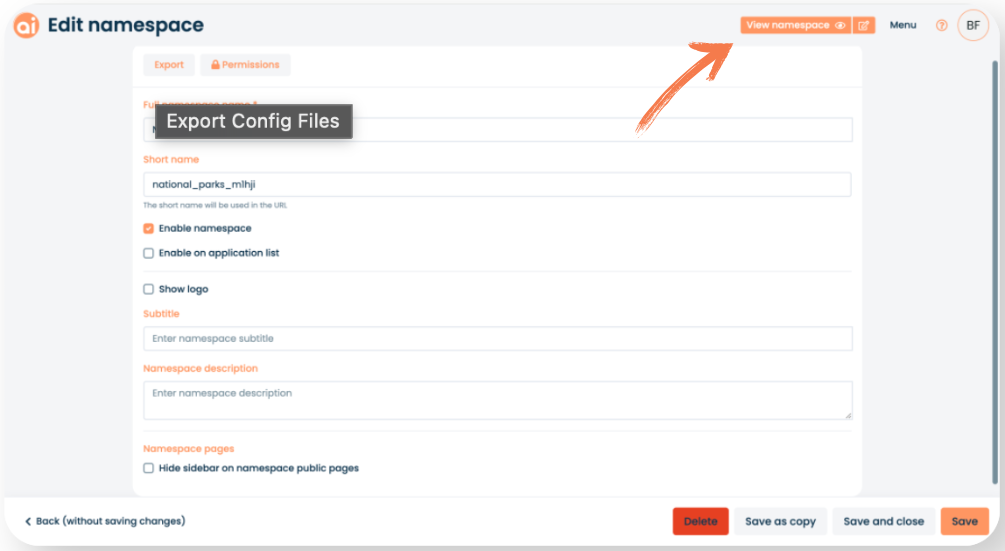The height and width of the screenshot is (551, 1005).
Task: Click the Full namespace name field
Action: [498, 129]
